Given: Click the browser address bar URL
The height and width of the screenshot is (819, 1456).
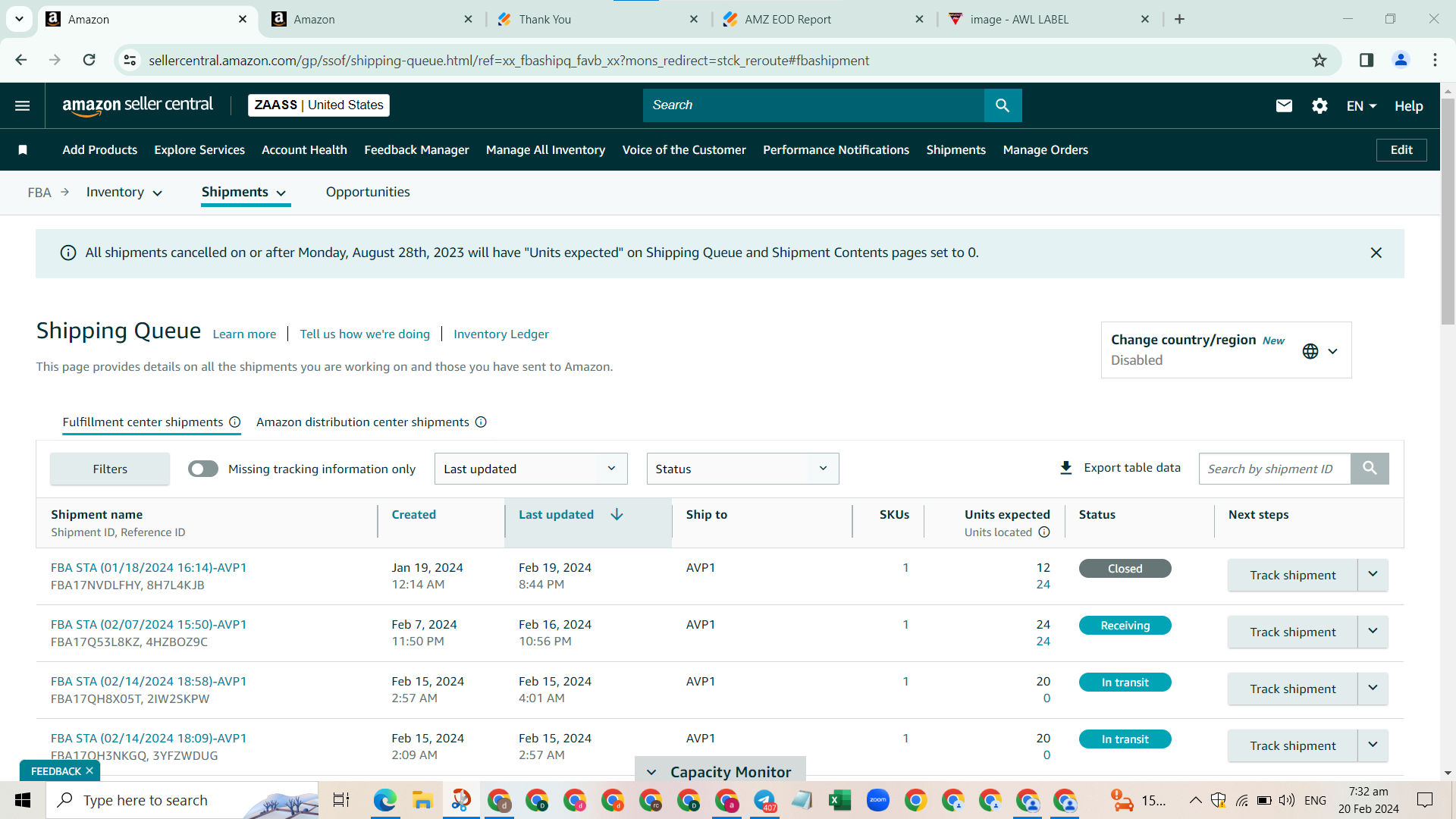Looking at the screenshot, I should pos(509,61).
